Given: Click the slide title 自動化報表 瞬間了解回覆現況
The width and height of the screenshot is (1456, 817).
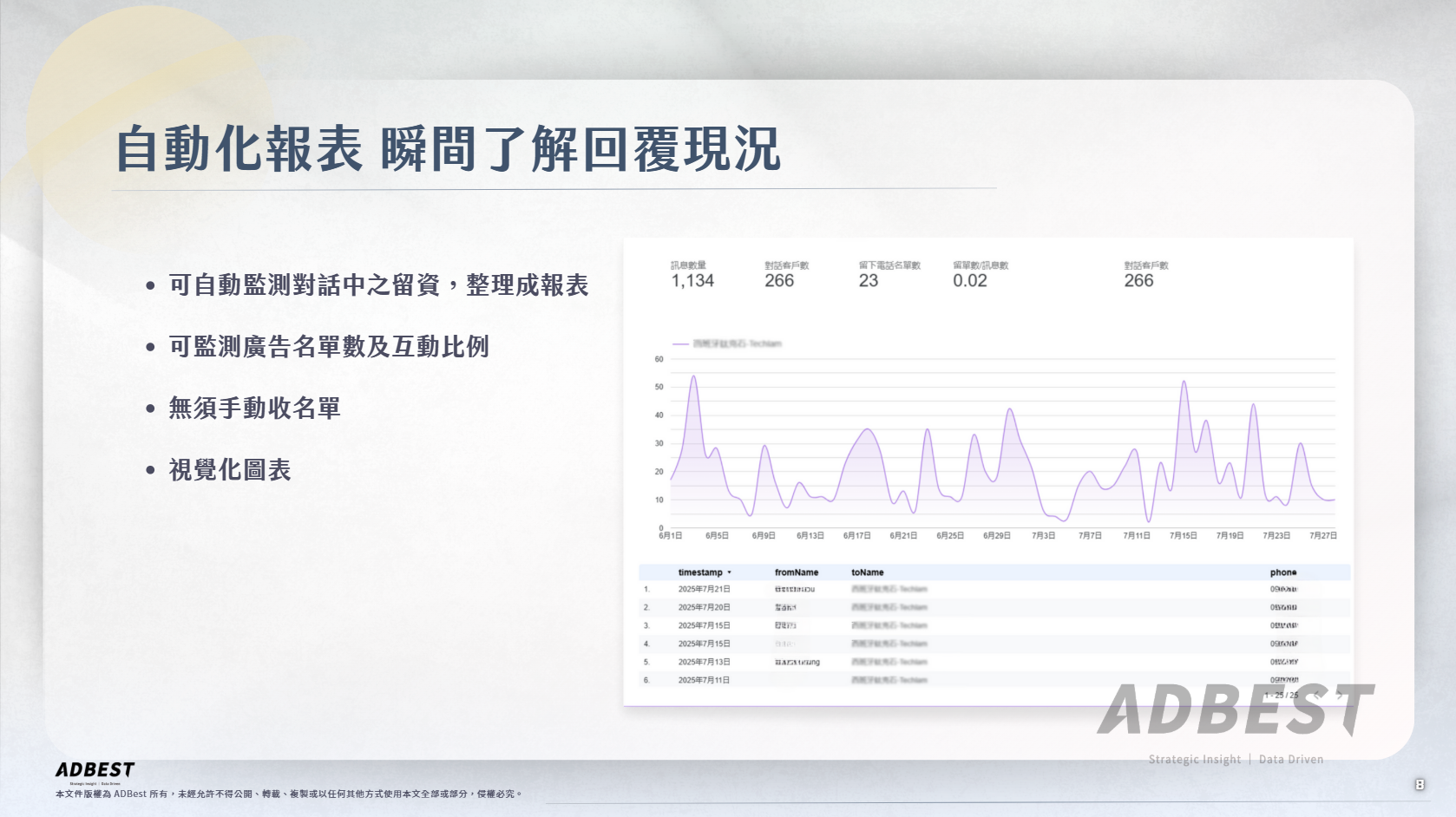Looking at the screenshot, I should (x=448, y=149).
